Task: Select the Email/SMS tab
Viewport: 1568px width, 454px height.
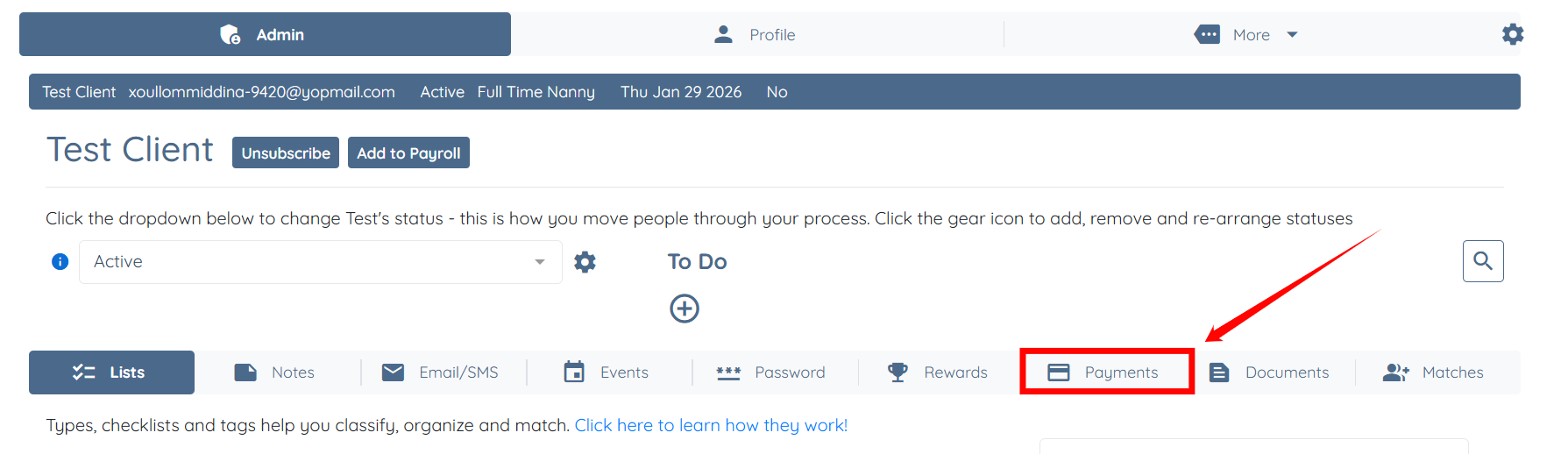Action: (x=442, y=372)
